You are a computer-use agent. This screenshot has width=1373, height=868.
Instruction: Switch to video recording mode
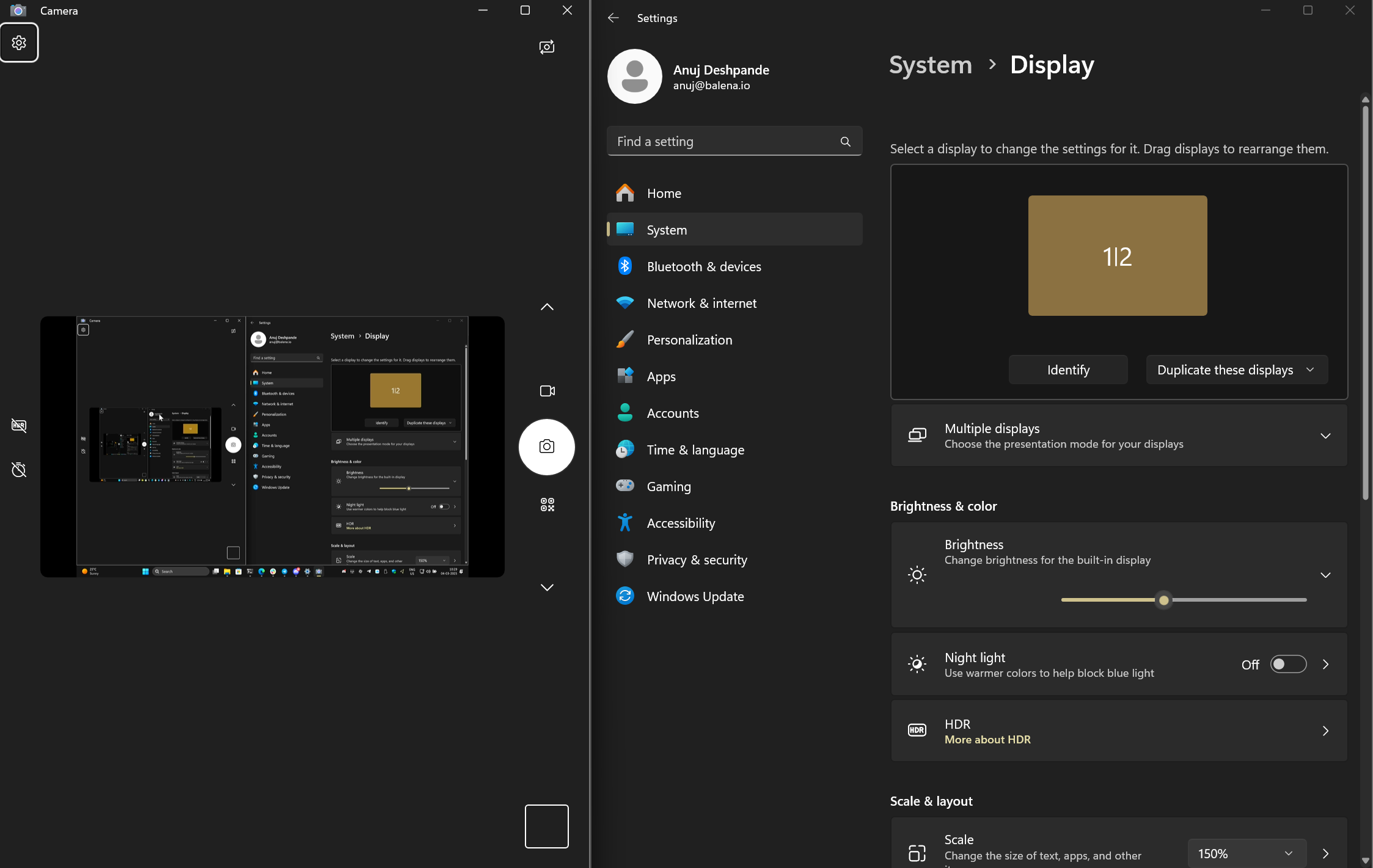pos(547,391)
